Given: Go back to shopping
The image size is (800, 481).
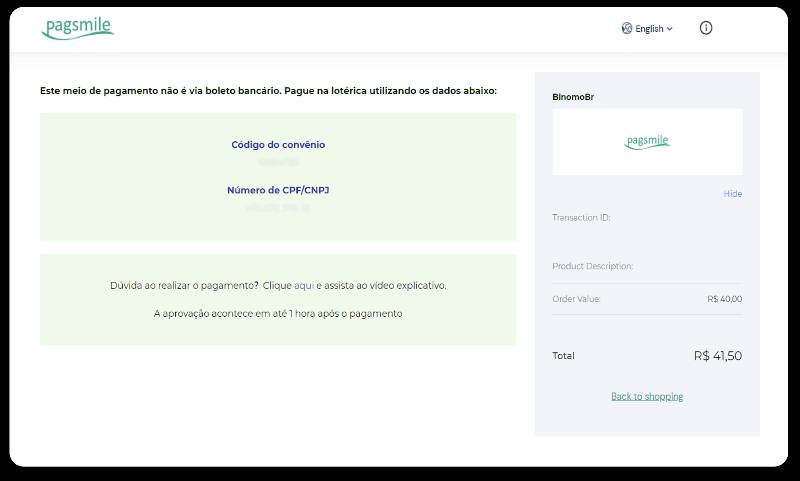Looking at the screenshot, I should pos(647,397).
